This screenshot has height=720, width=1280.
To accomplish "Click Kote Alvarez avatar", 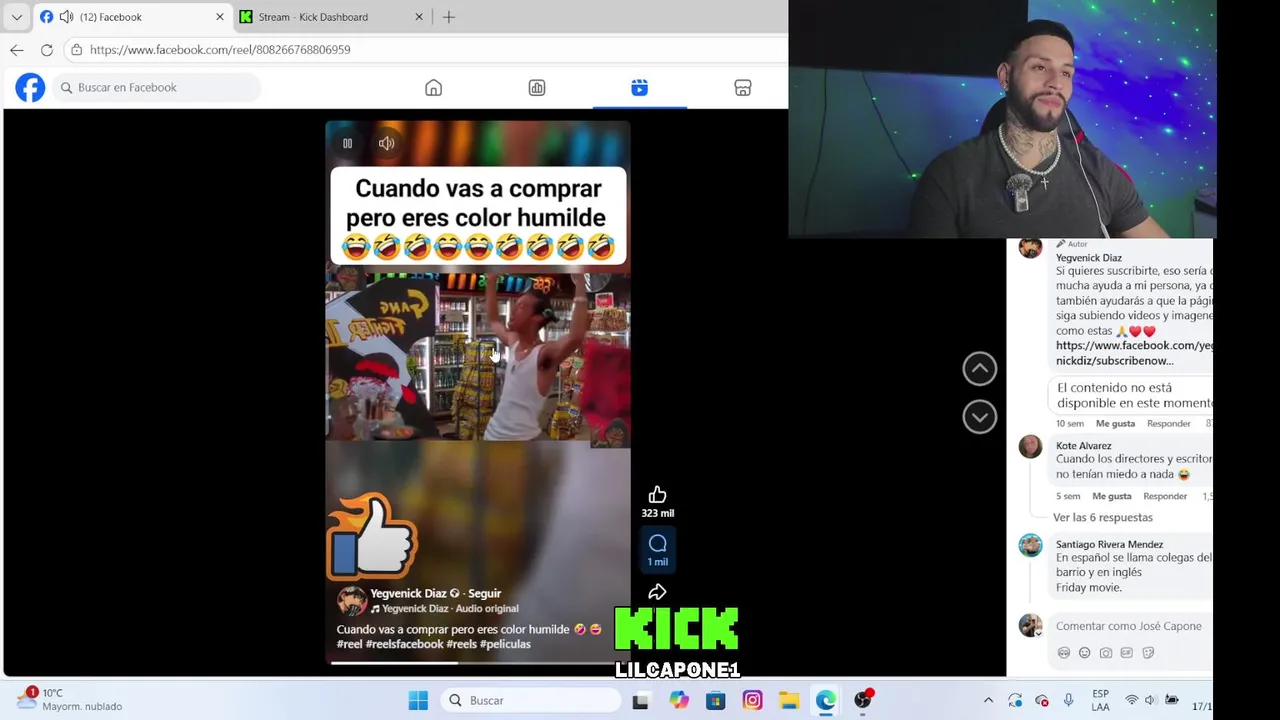I will [x=1031, y=446].
